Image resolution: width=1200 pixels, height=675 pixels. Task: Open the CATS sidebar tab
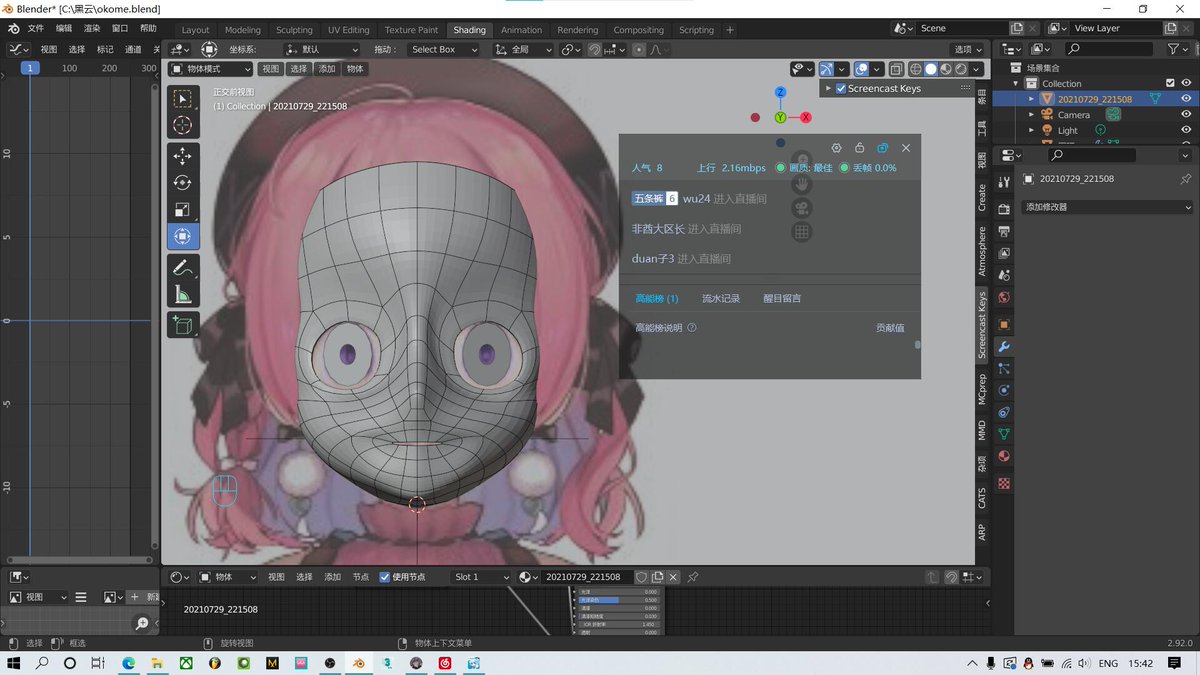point(982,498)
